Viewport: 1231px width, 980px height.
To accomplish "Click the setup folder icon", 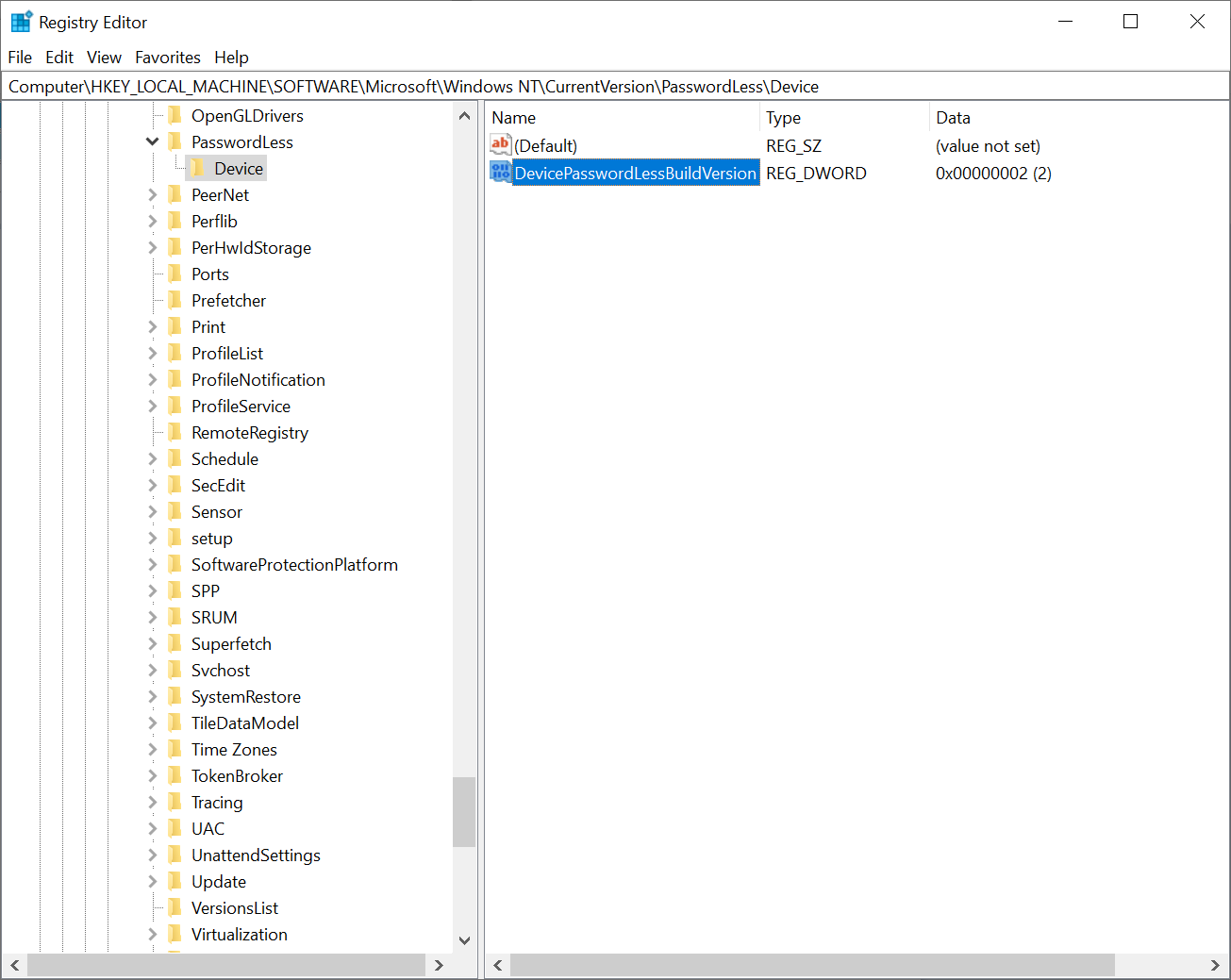I will point(175,539).
